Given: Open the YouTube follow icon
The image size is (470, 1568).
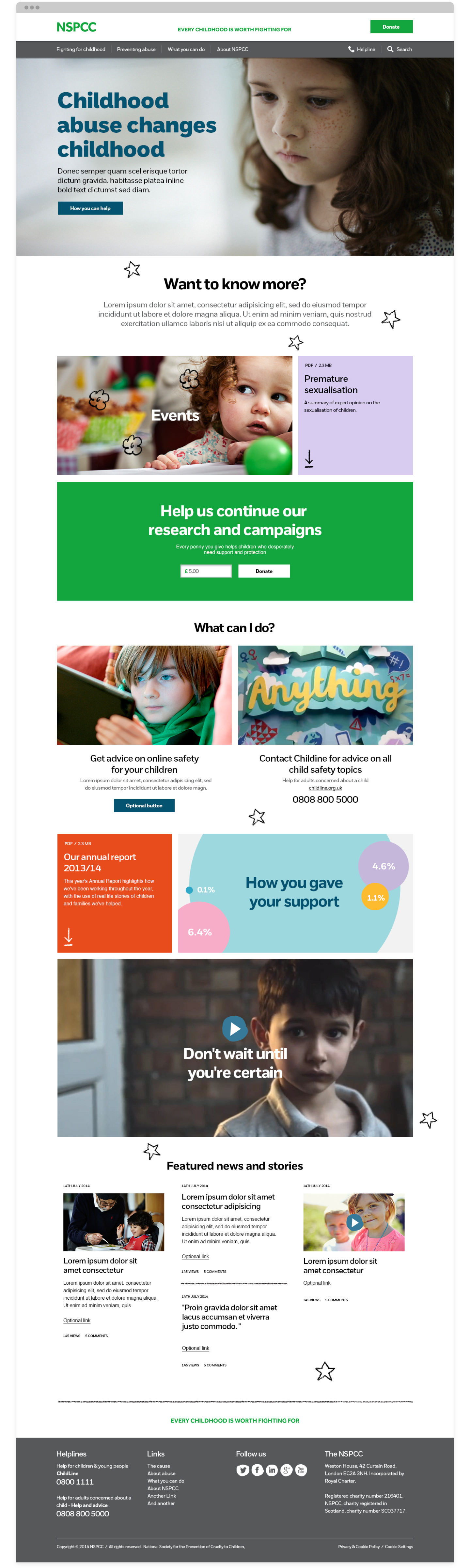Looking at the screenshot, I should click(x=301, y=1470).
